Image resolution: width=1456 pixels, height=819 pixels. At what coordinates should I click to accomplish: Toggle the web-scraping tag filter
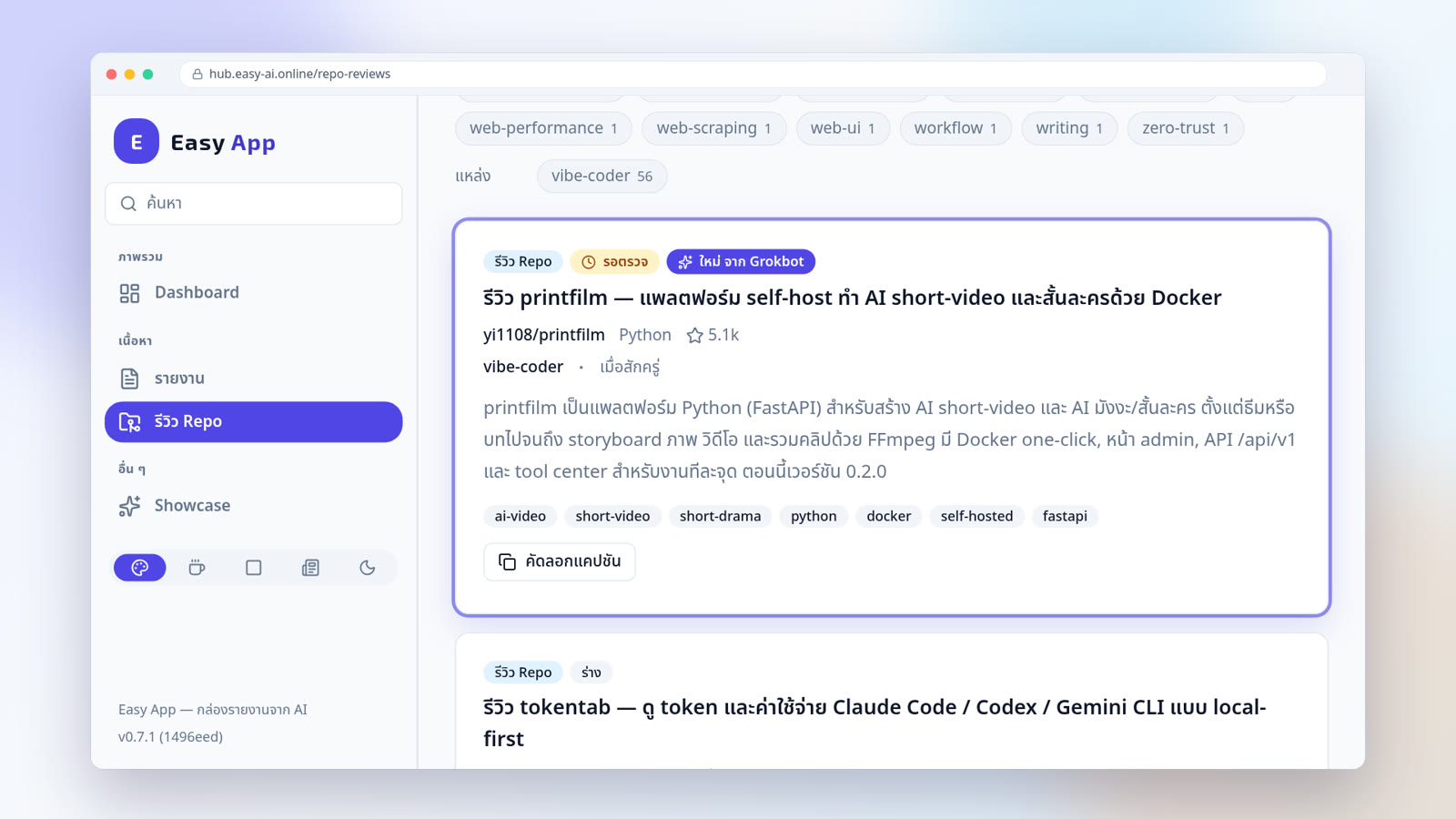click(x=714, y=128)
